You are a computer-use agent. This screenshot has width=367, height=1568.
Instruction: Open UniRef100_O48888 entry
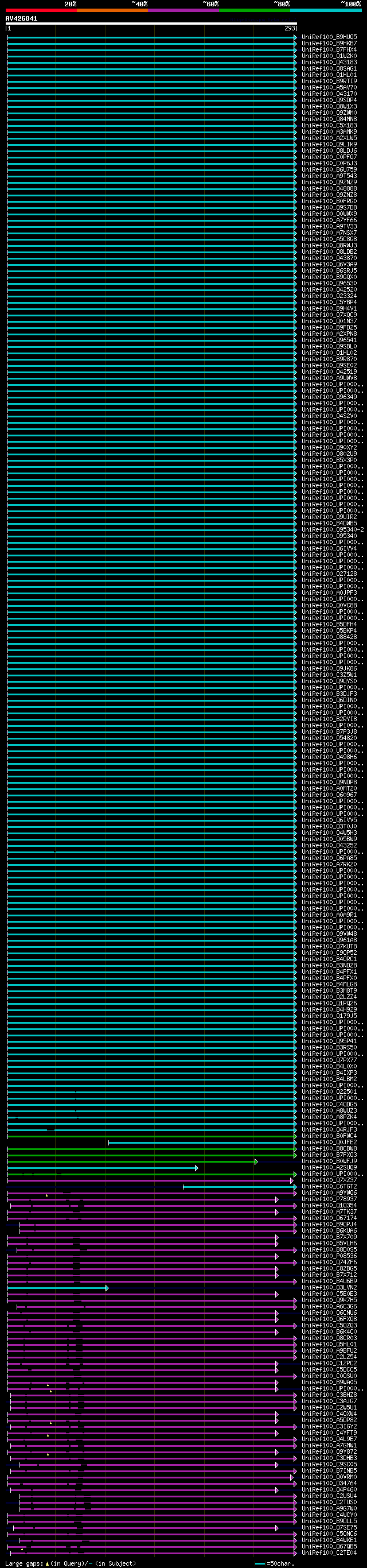329,189
